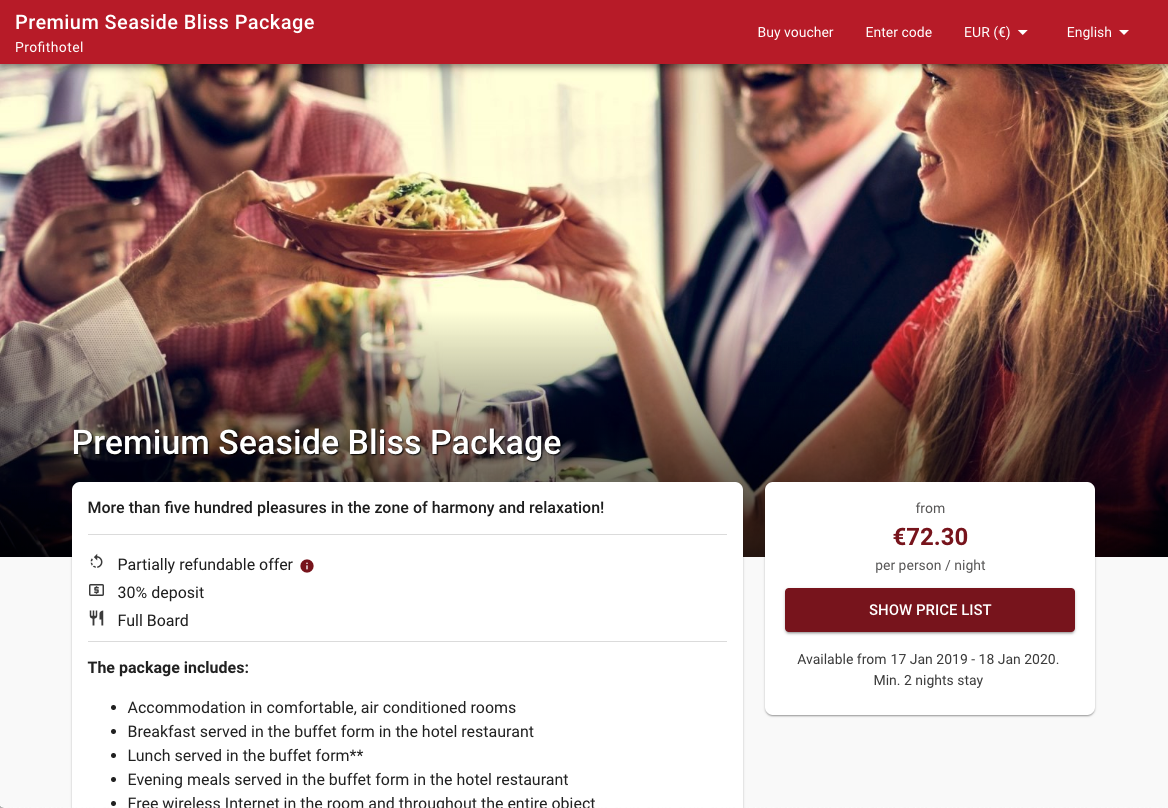Click the Partially refundable offer text
Viewport: 1168px width, 808px height.
[205, 564]
